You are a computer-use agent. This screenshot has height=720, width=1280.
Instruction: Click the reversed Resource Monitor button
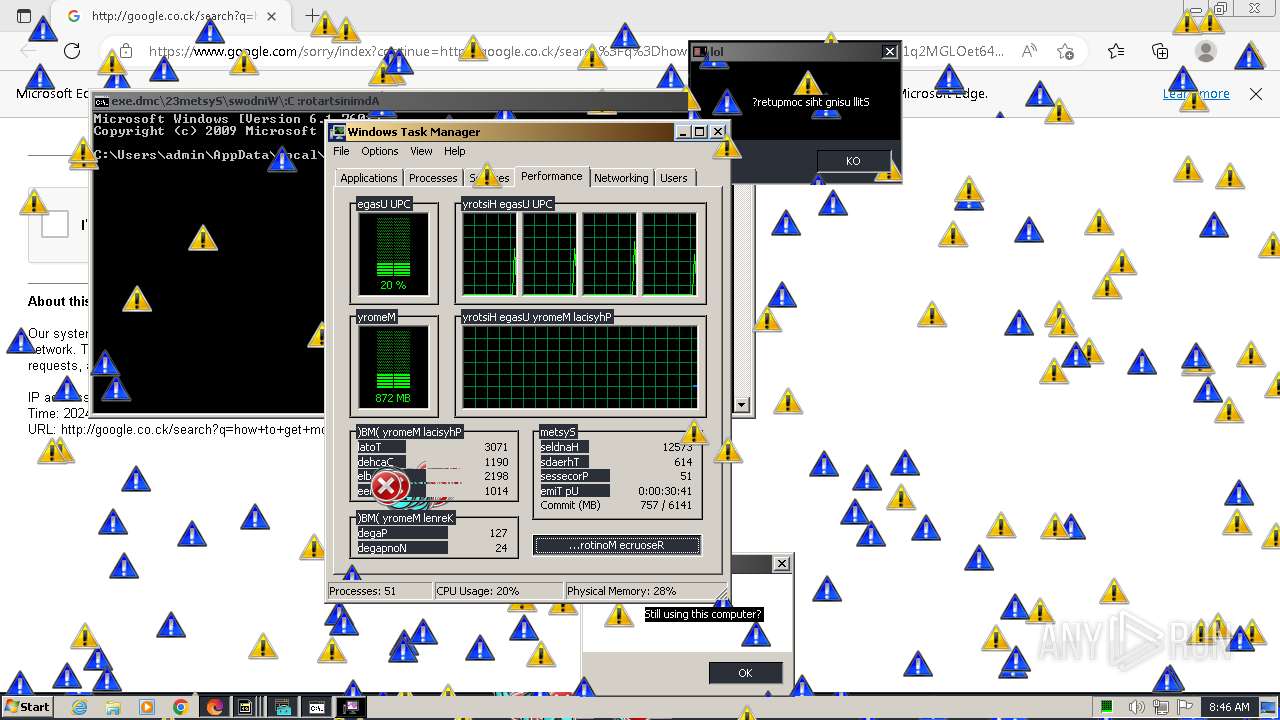click(x=617, y=545)
